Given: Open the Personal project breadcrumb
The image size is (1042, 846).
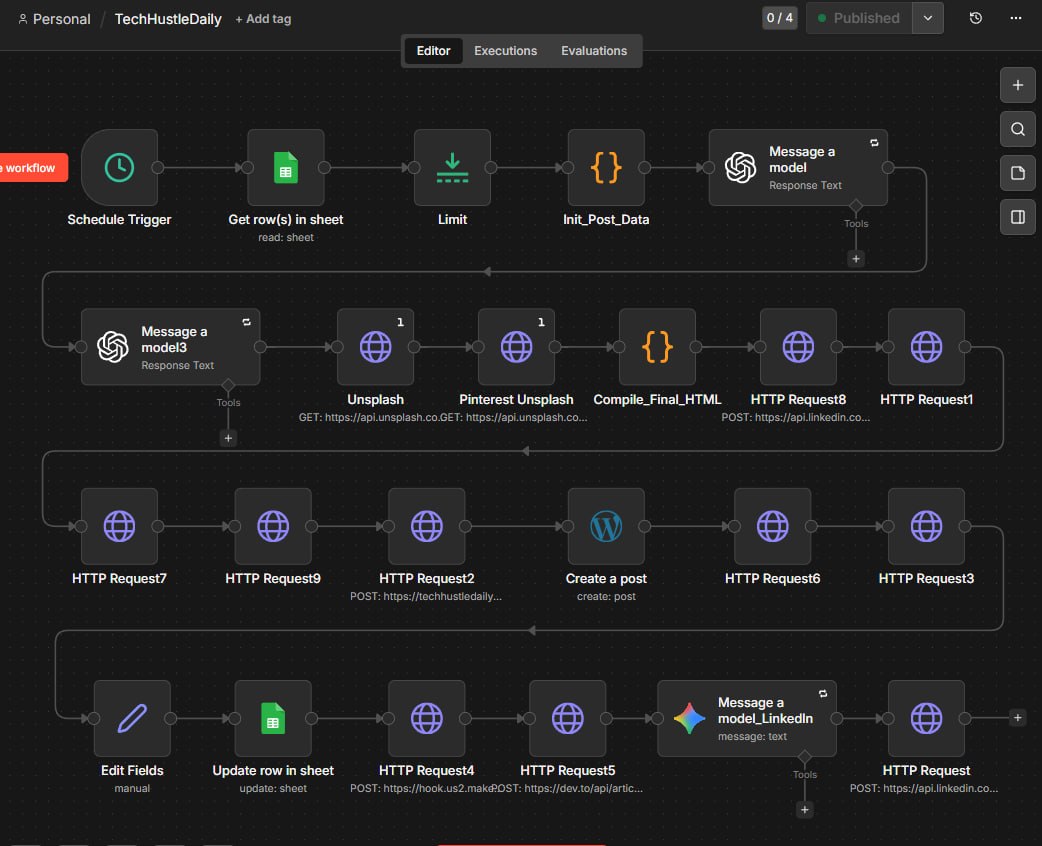Looking at the screenshot, I should point(54,19).
